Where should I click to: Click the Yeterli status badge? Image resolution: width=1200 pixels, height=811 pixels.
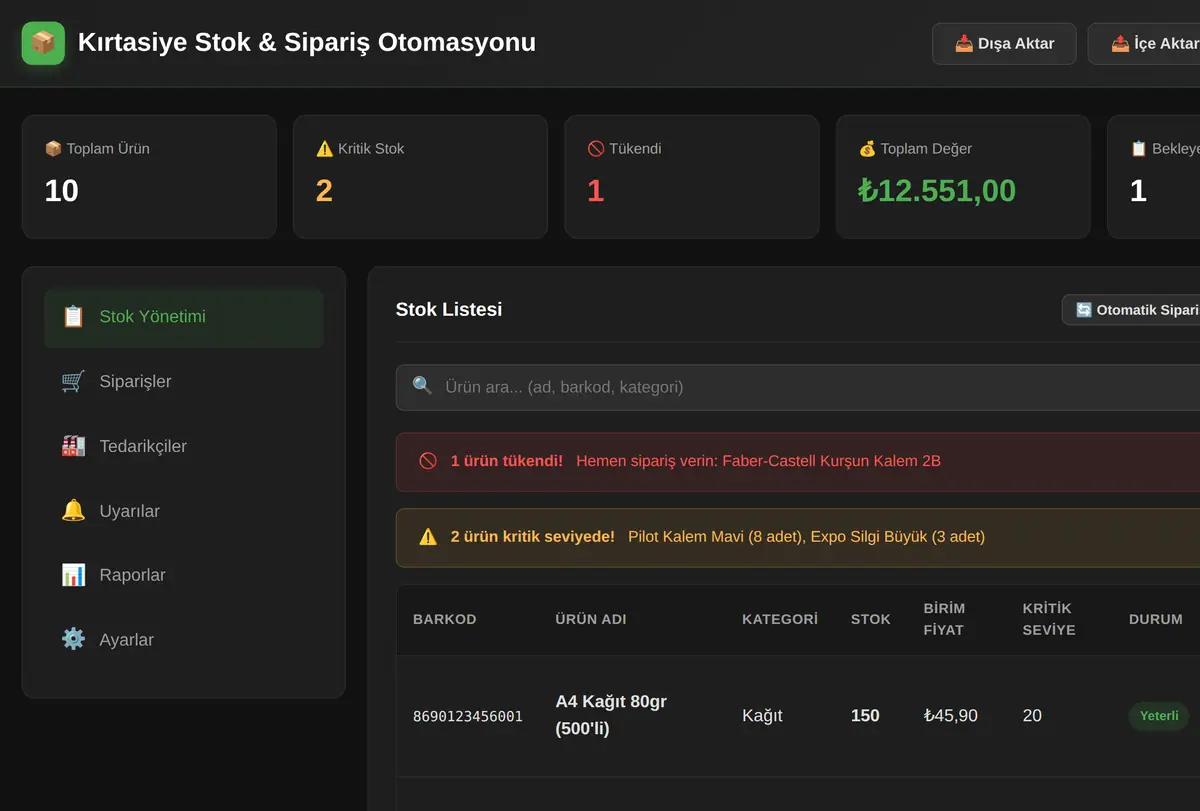[1159, 716]
